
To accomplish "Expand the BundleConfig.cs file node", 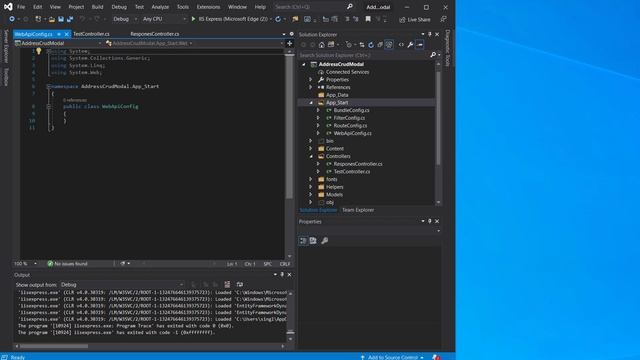I will [318, 110].
